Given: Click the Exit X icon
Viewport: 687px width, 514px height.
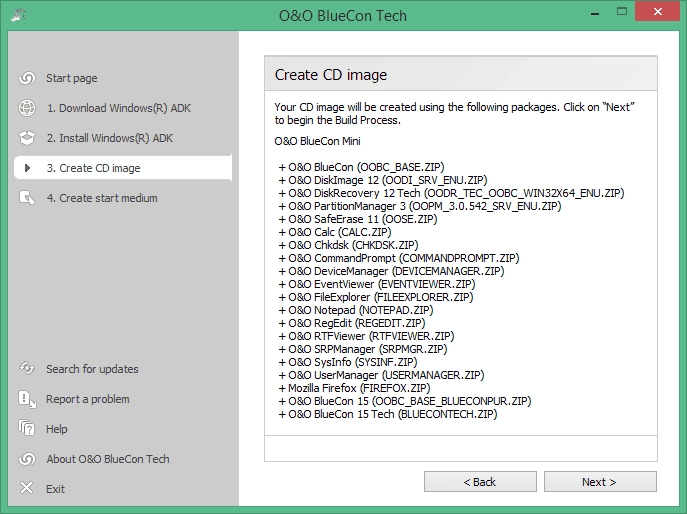Looking at the screenshot, I should click(x=27, y=488).
